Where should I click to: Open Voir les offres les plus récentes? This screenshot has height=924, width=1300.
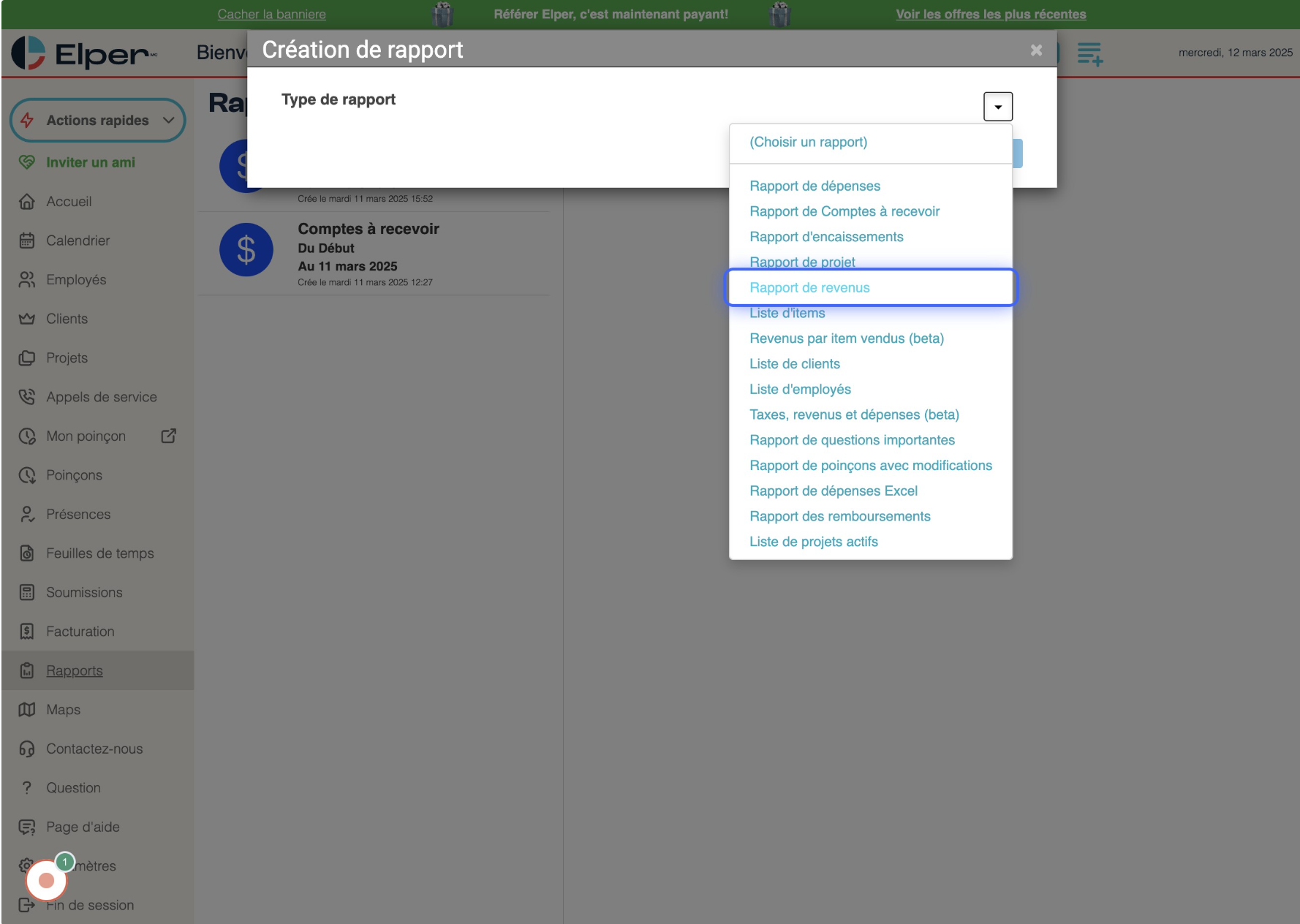pos(991,14)
